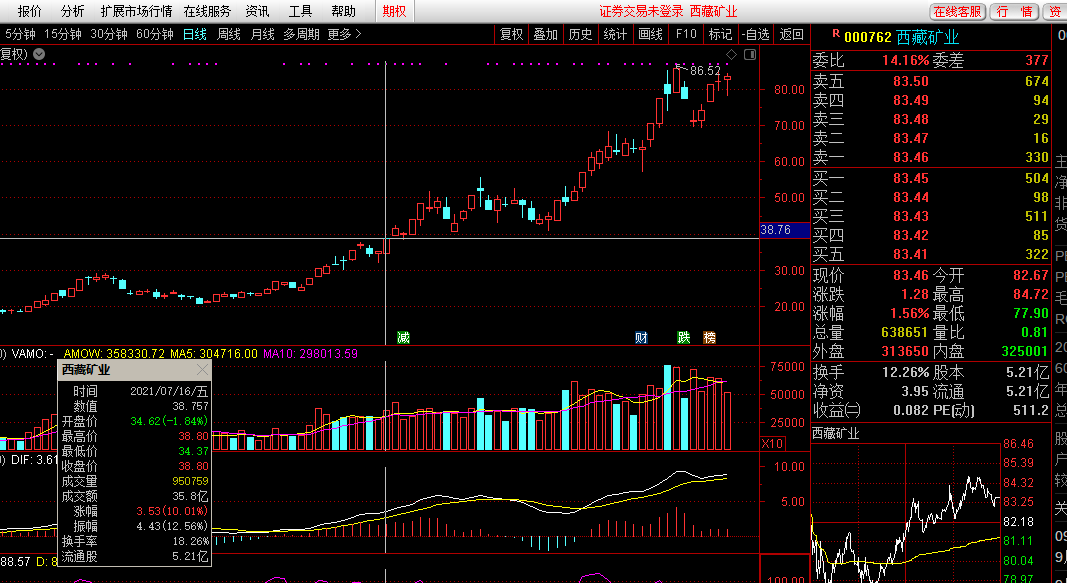Click the 卖一 price 83.46
Screen dimensions: 1067x583
pyautogui.click(x=910, y=157)
